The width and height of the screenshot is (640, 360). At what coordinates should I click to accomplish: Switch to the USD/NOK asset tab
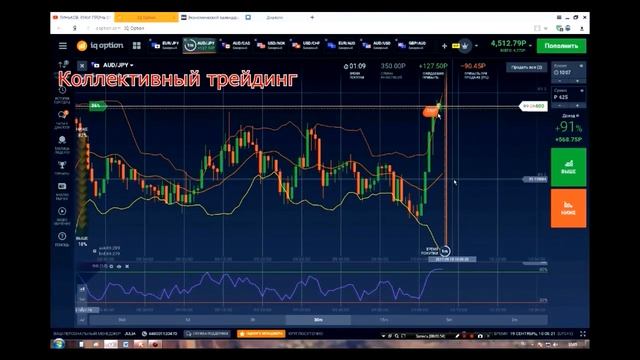pos(271,45)
